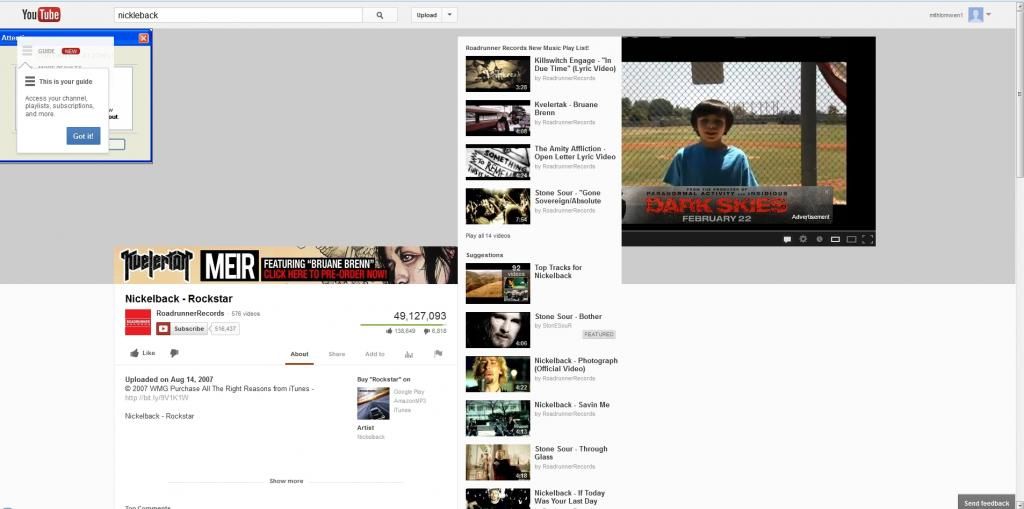Image resolution: width=1024 pixels, height=509 pixels.
Task: Open the Upload dropdown arrow
Action: click(450, 15)
